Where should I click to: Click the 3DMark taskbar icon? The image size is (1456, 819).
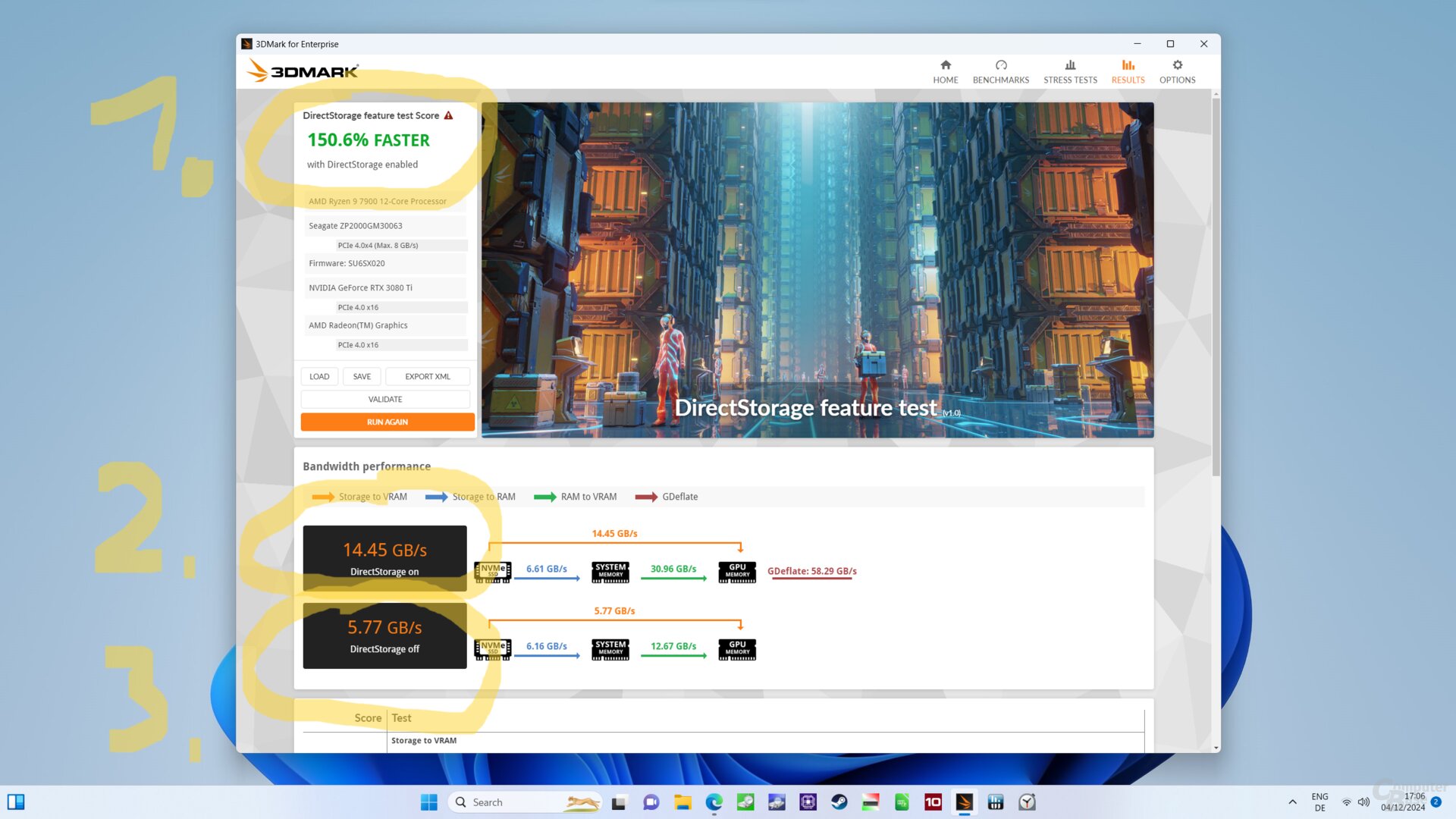tap(964, 802)
